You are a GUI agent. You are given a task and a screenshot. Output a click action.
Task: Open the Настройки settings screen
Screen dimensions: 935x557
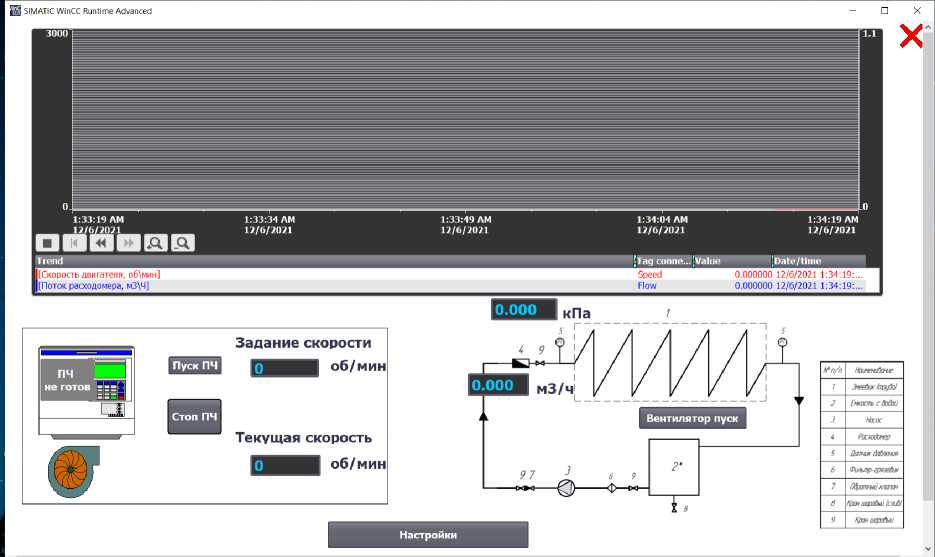coord(427,534)
